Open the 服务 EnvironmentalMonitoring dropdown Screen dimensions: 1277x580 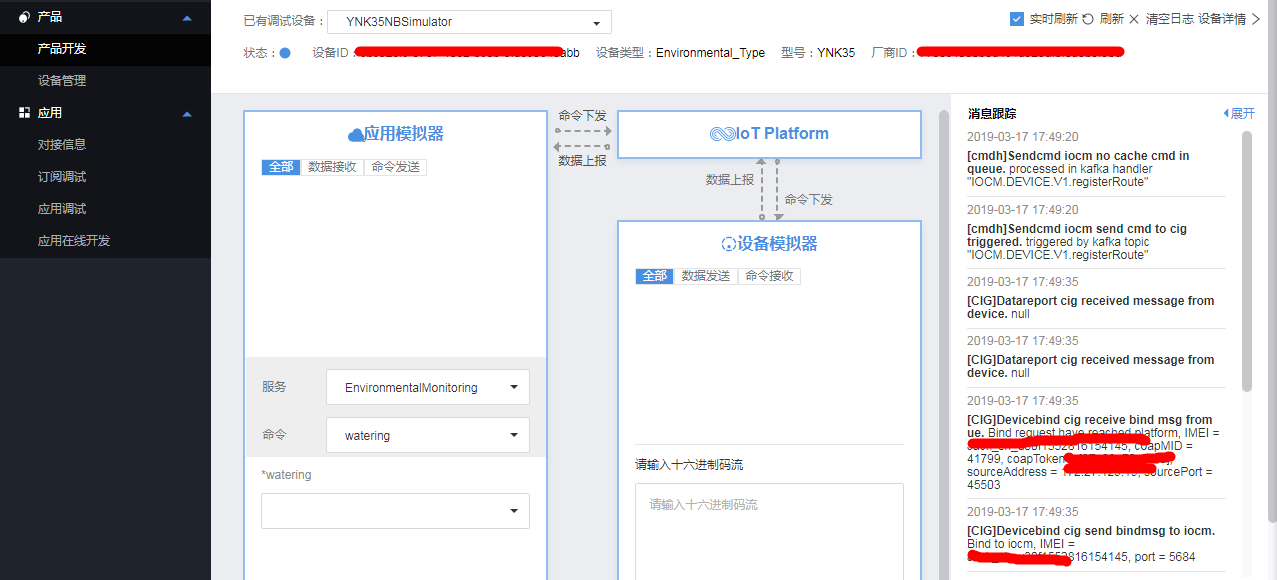click(428, 387)
